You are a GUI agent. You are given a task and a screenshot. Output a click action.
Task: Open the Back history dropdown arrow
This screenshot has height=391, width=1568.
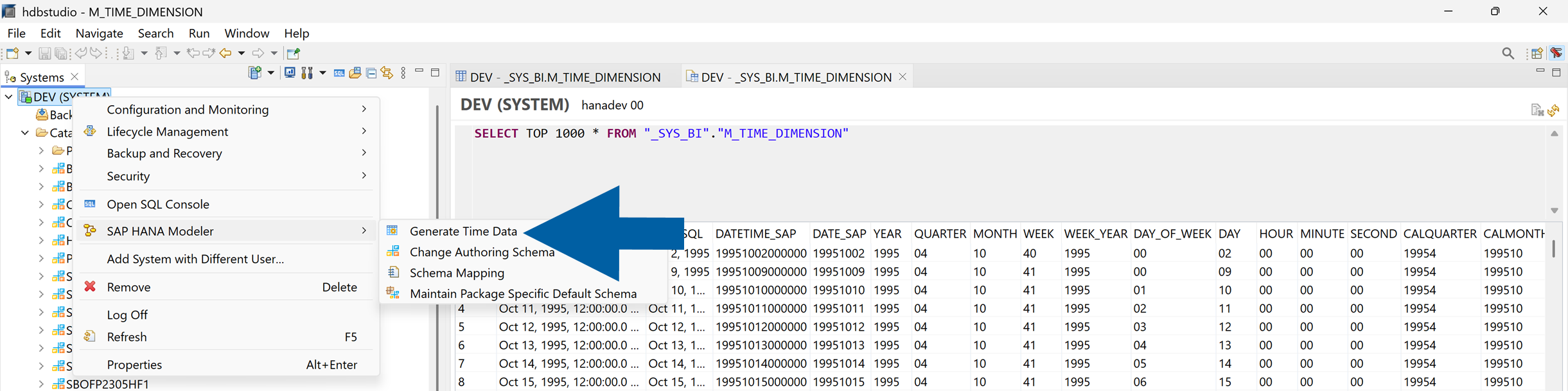242,53
